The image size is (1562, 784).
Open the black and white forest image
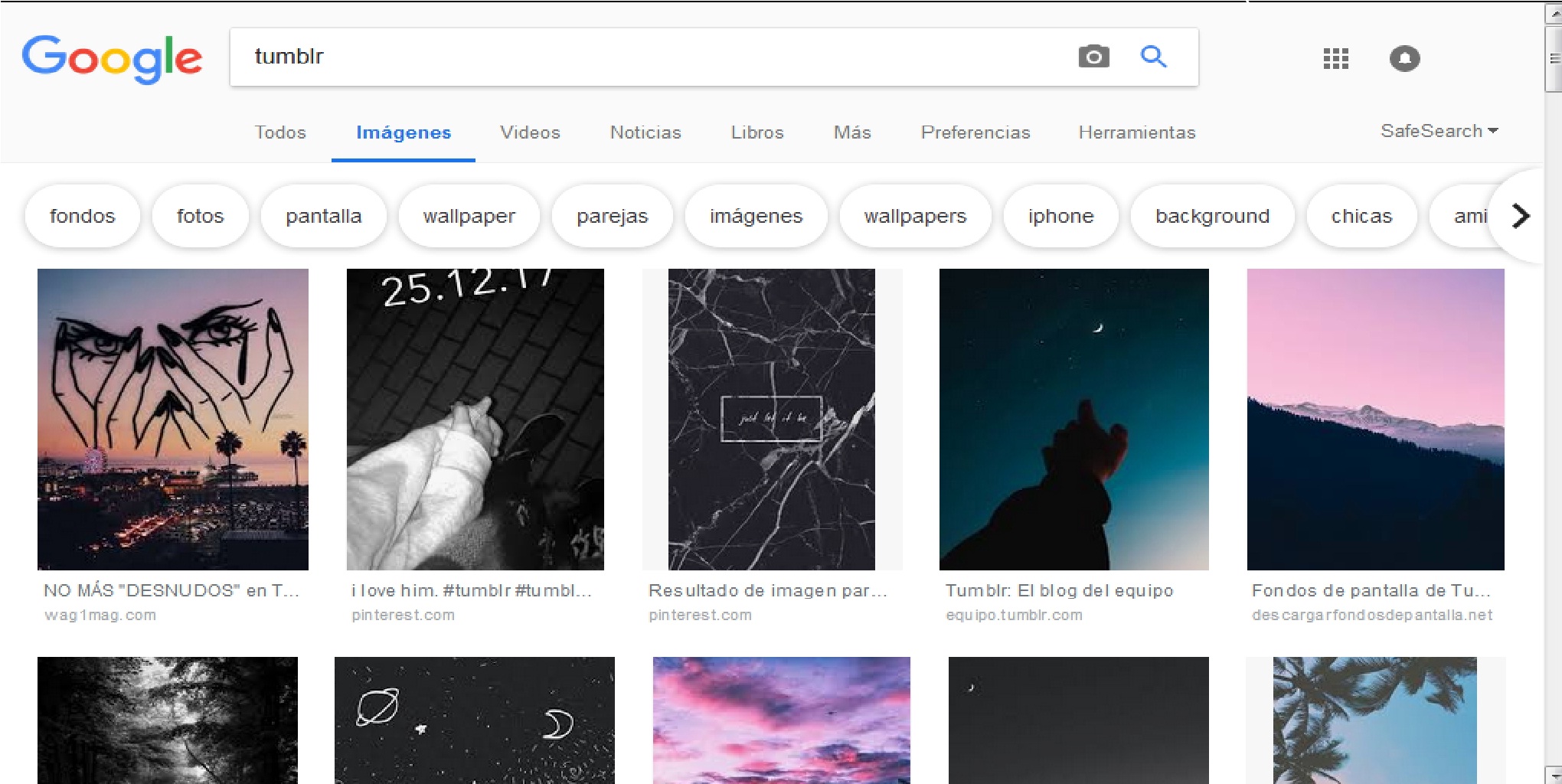point(168,720)
